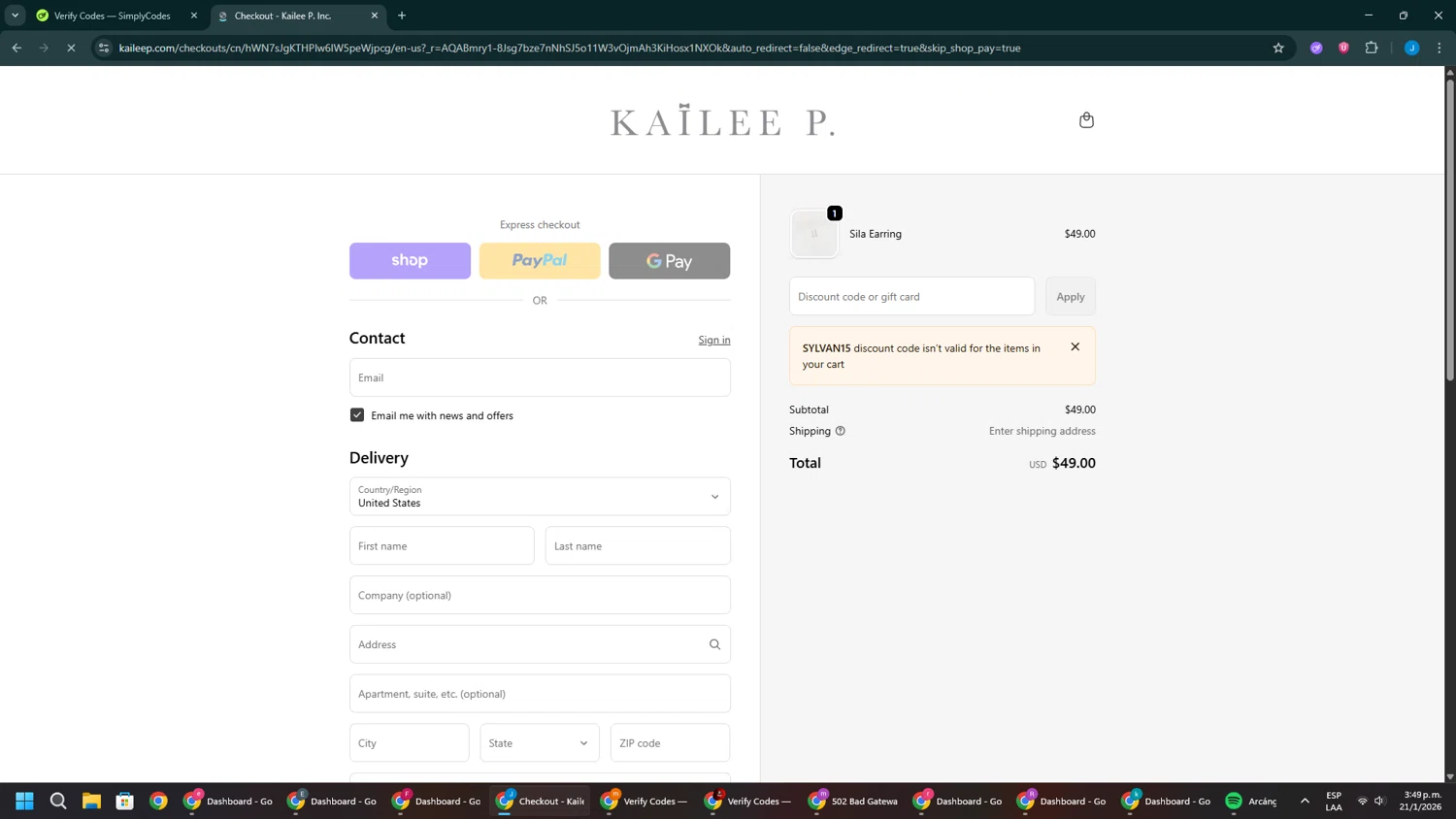Select the Checkout - Kailee P. Inc. tab
The image size is (1456, 819).
click(x=296, y=16)
